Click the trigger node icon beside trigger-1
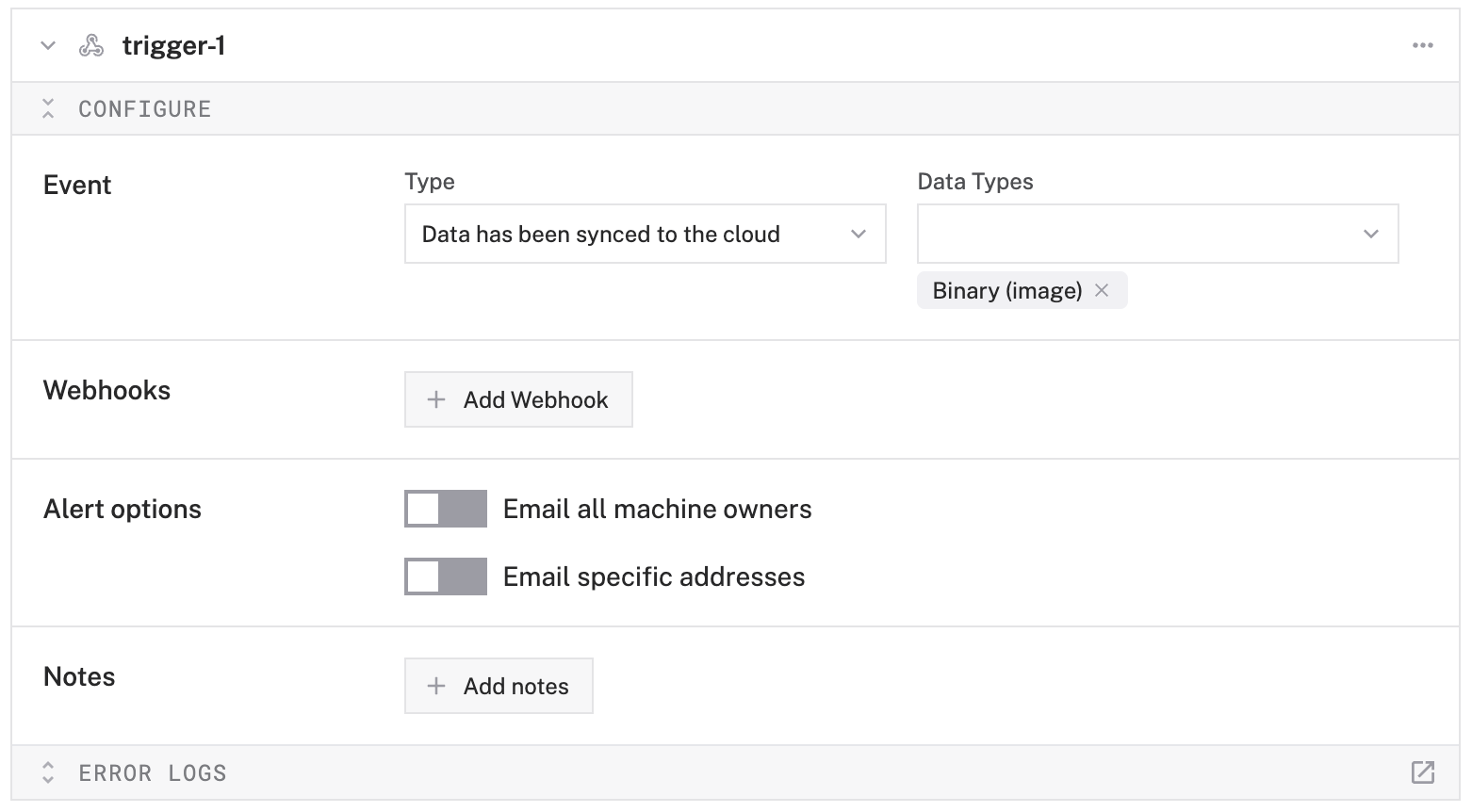 (x=91, y=44)
